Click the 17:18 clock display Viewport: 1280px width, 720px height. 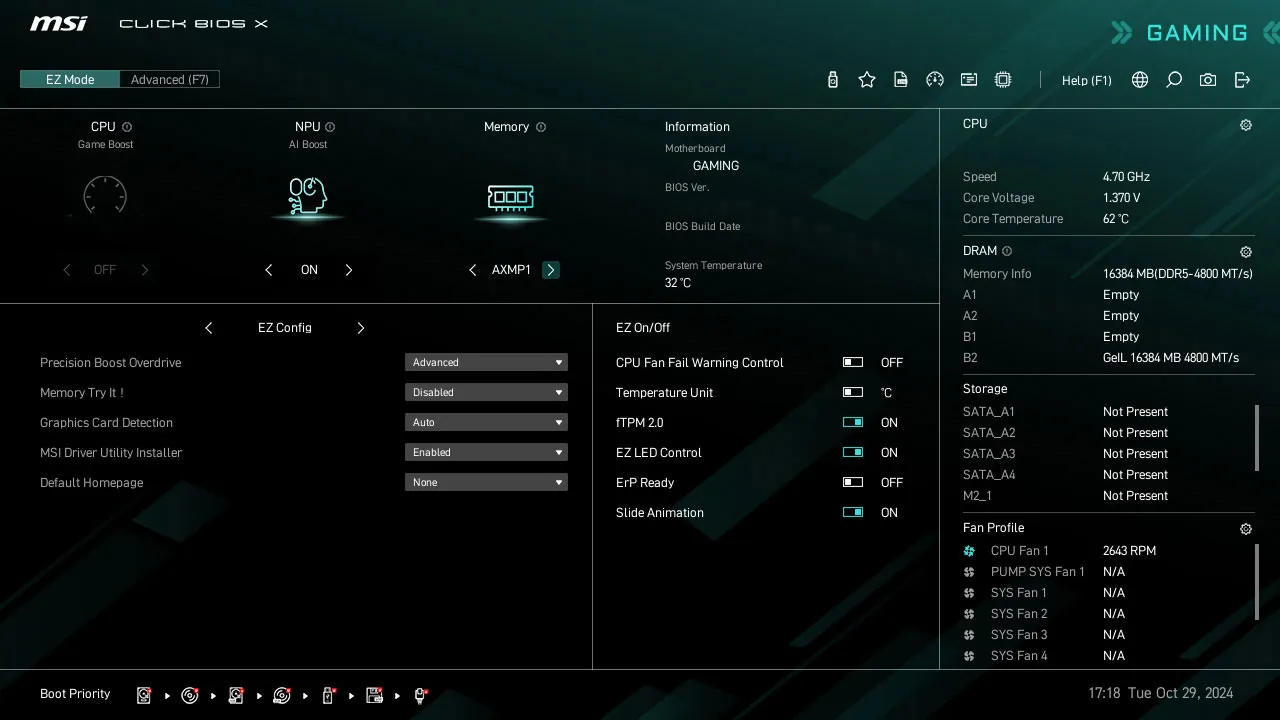click(1104, 693)
